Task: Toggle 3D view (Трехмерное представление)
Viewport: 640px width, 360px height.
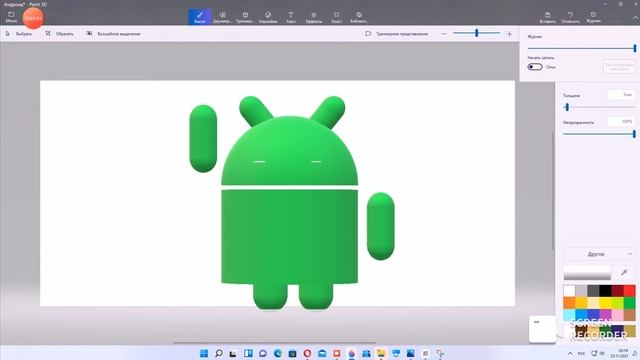Action: (396, 34)
